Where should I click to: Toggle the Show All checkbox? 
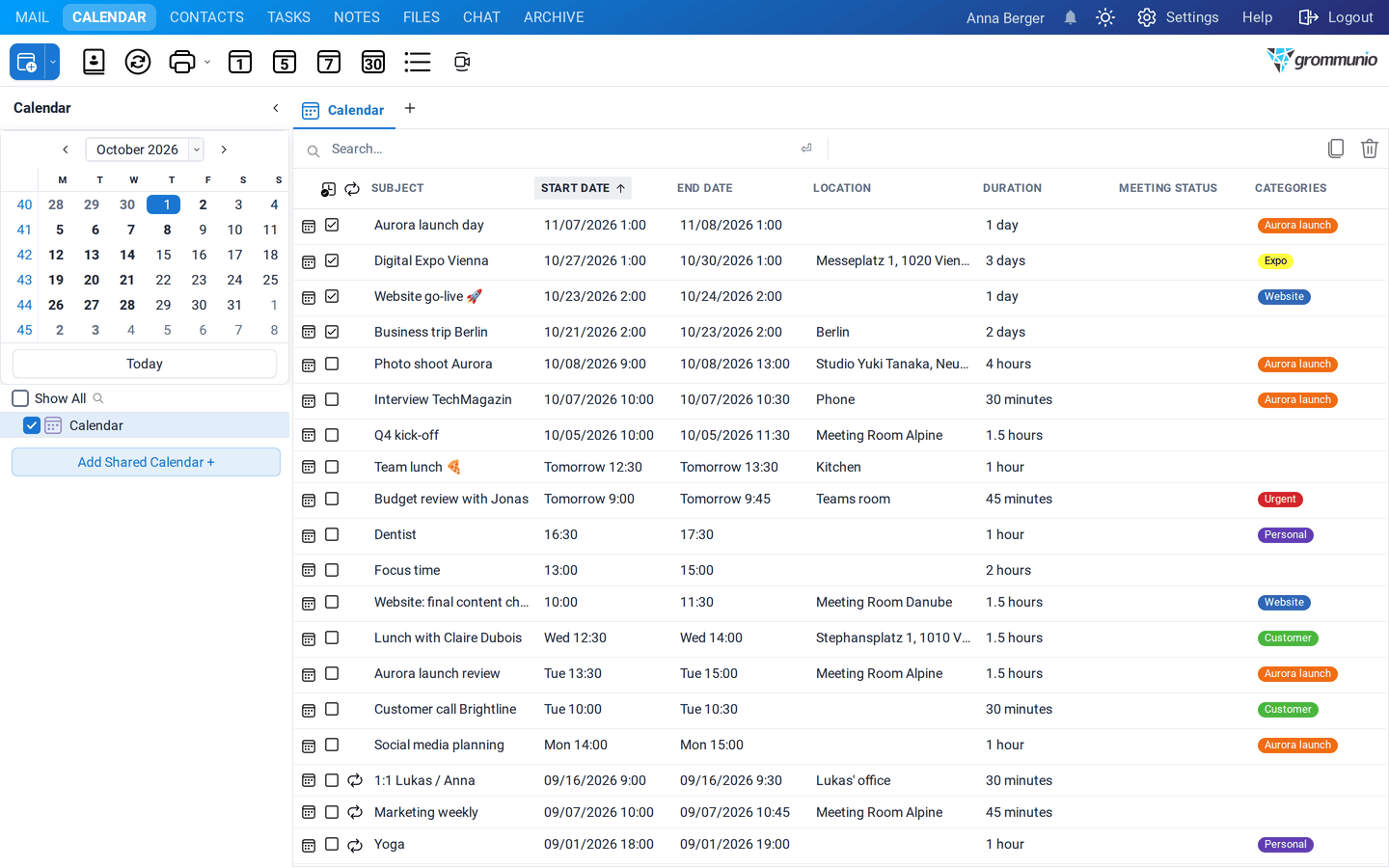click(x=20, y=398)
